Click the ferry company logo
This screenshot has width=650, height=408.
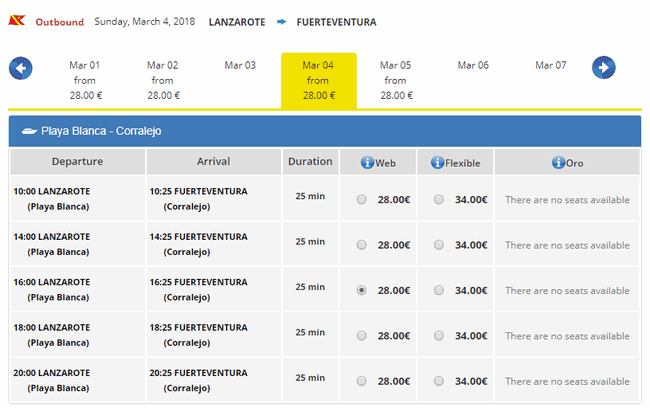(x=17, y=20)
